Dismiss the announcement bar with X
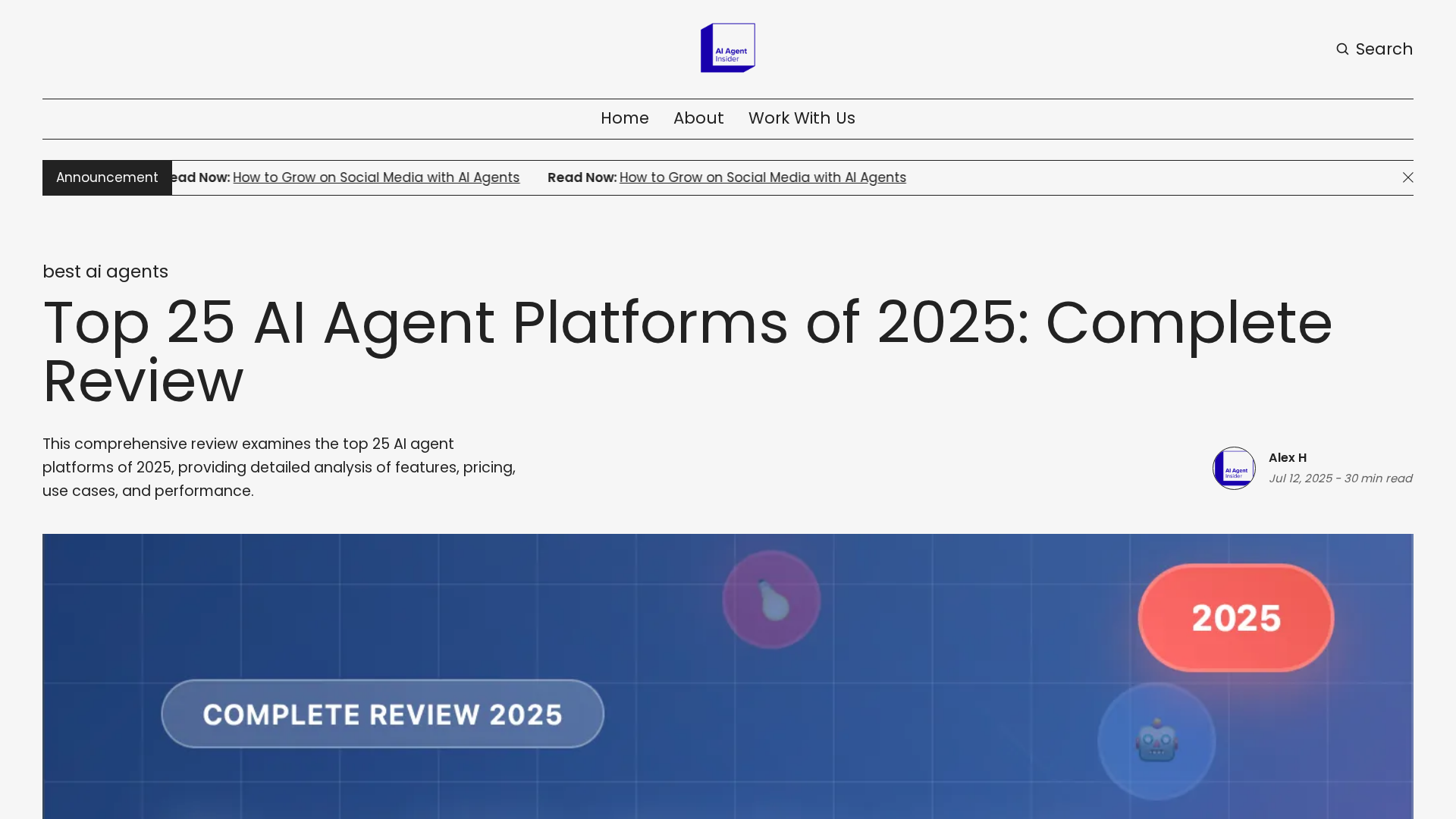 pyautogui.click(x=1407, y=177)
